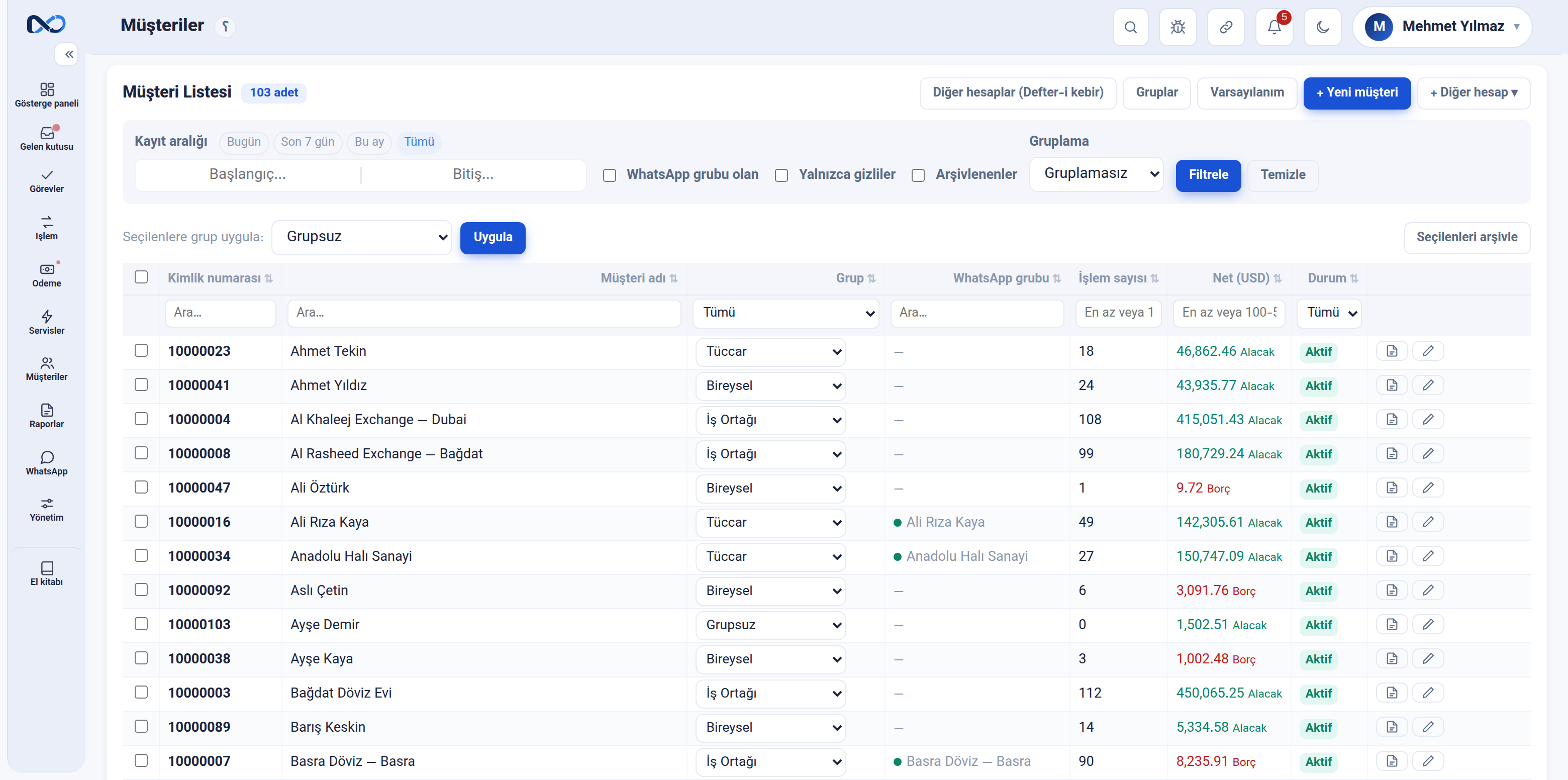The image size is (1568, 780).
Task: Click the Filtrele button
Action: click(1208, 175)
